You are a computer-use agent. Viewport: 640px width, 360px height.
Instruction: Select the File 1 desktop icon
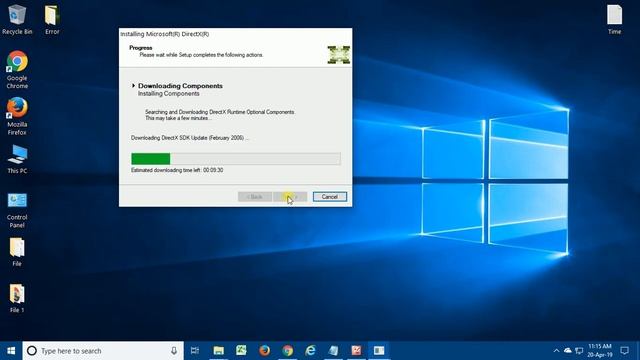point(17,298)
